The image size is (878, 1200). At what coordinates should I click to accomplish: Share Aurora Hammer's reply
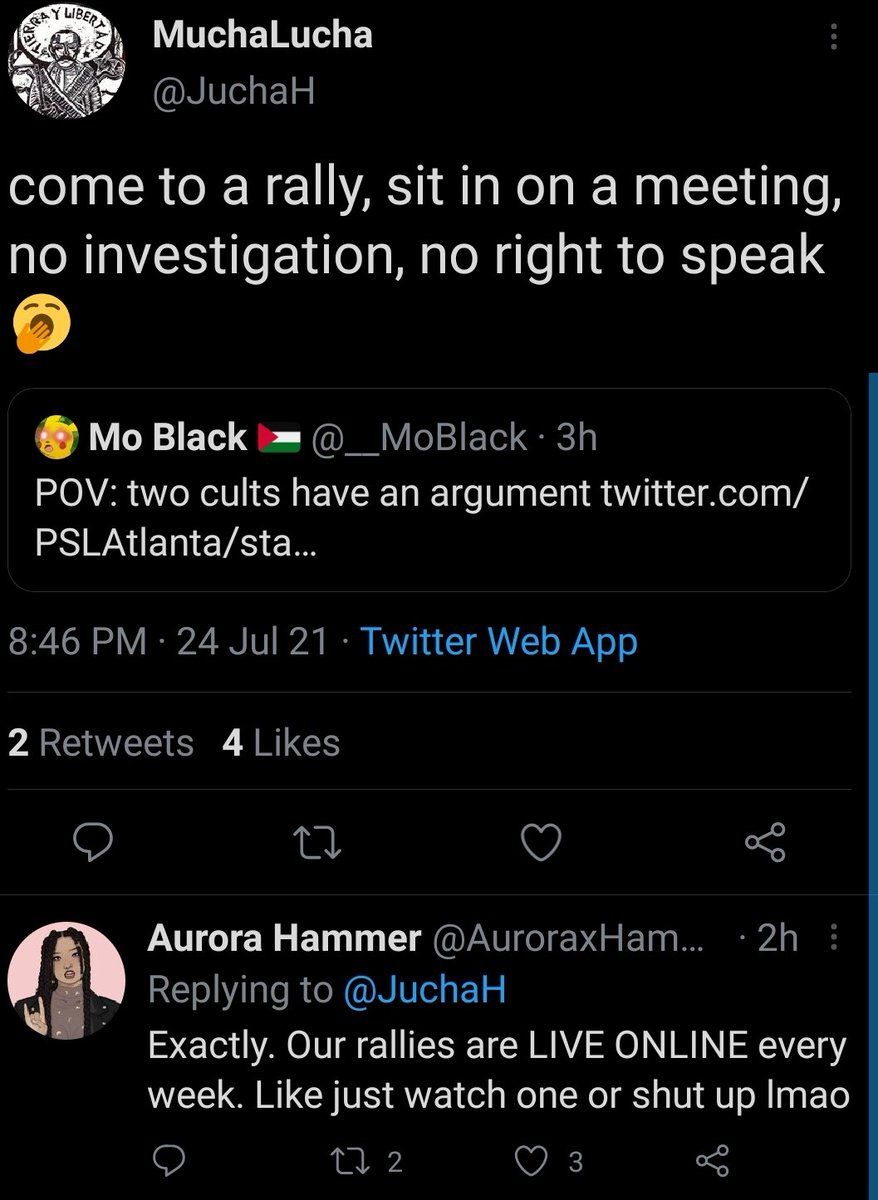click(x=711, y=1160)
